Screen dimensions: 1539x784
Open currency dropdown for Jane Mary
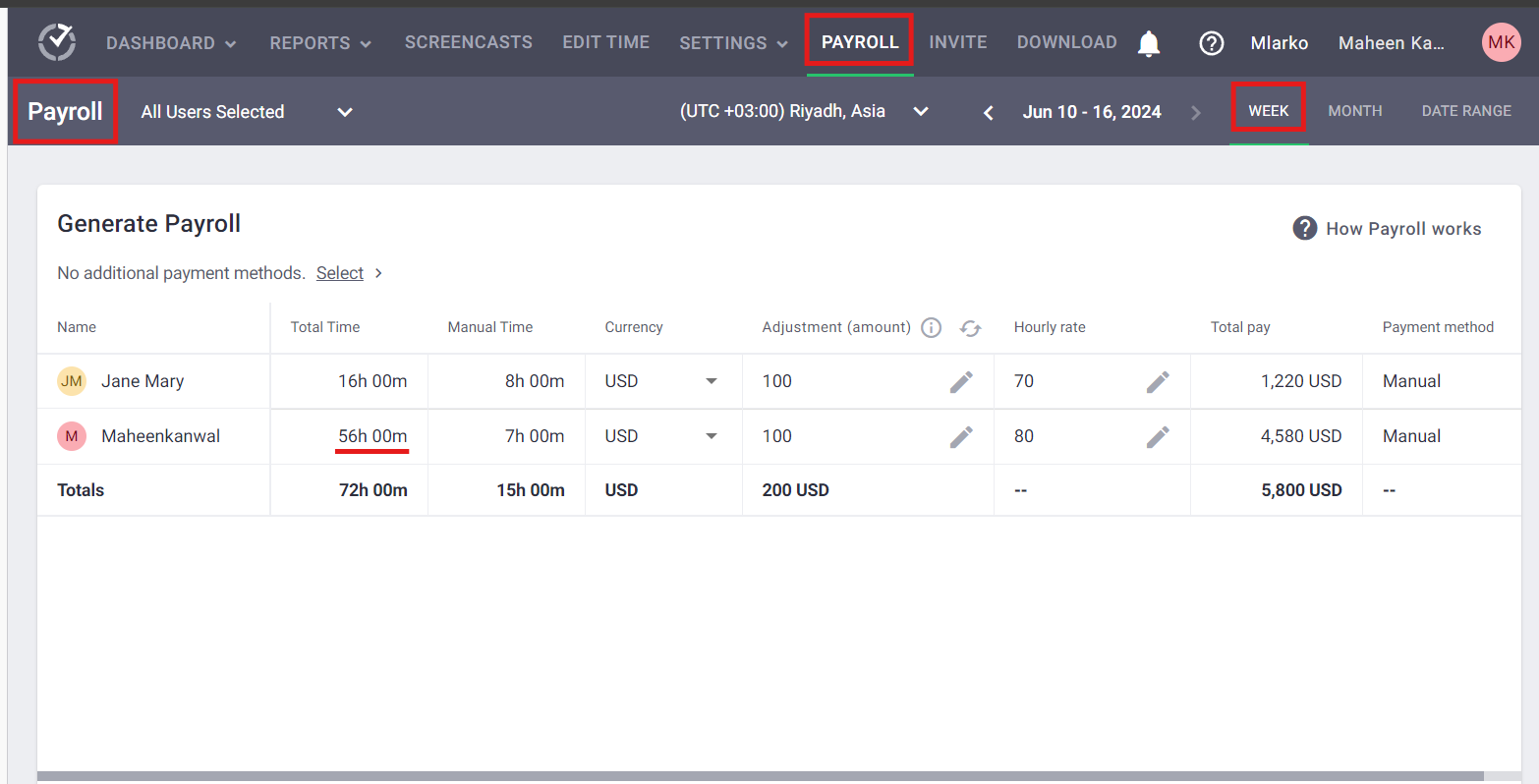click(x=711, y=381)
